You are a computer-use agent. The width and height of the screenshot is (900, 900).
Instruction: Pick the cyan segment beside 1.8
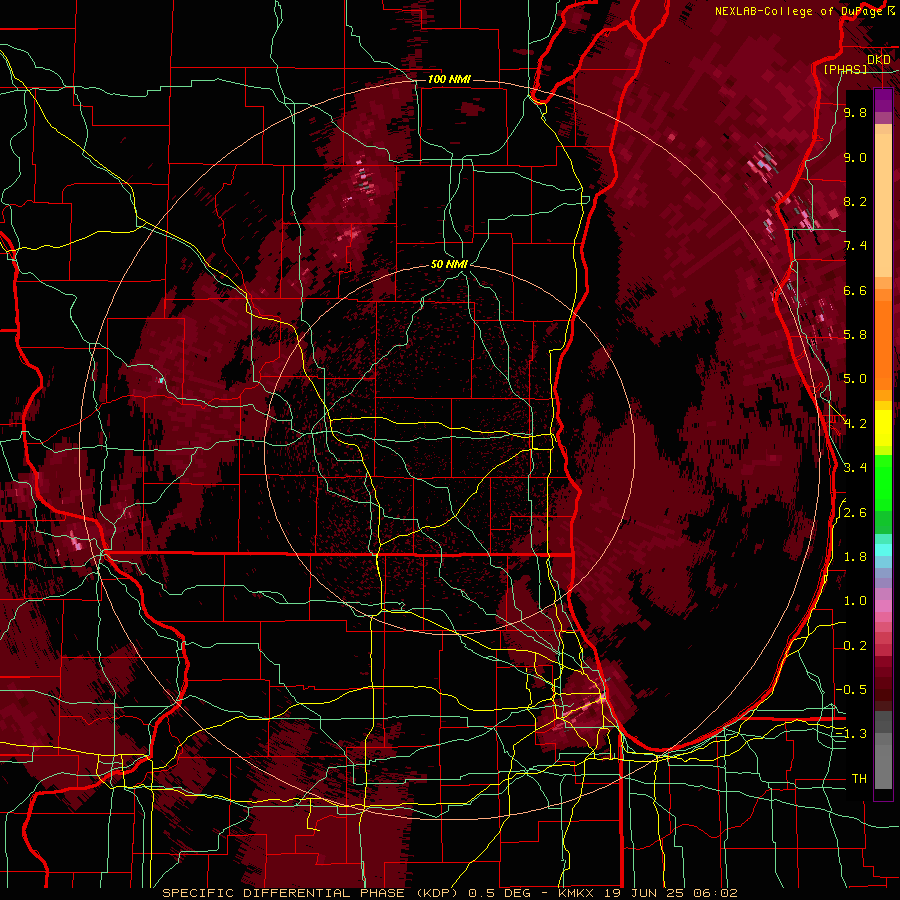[x=883, y=550]
